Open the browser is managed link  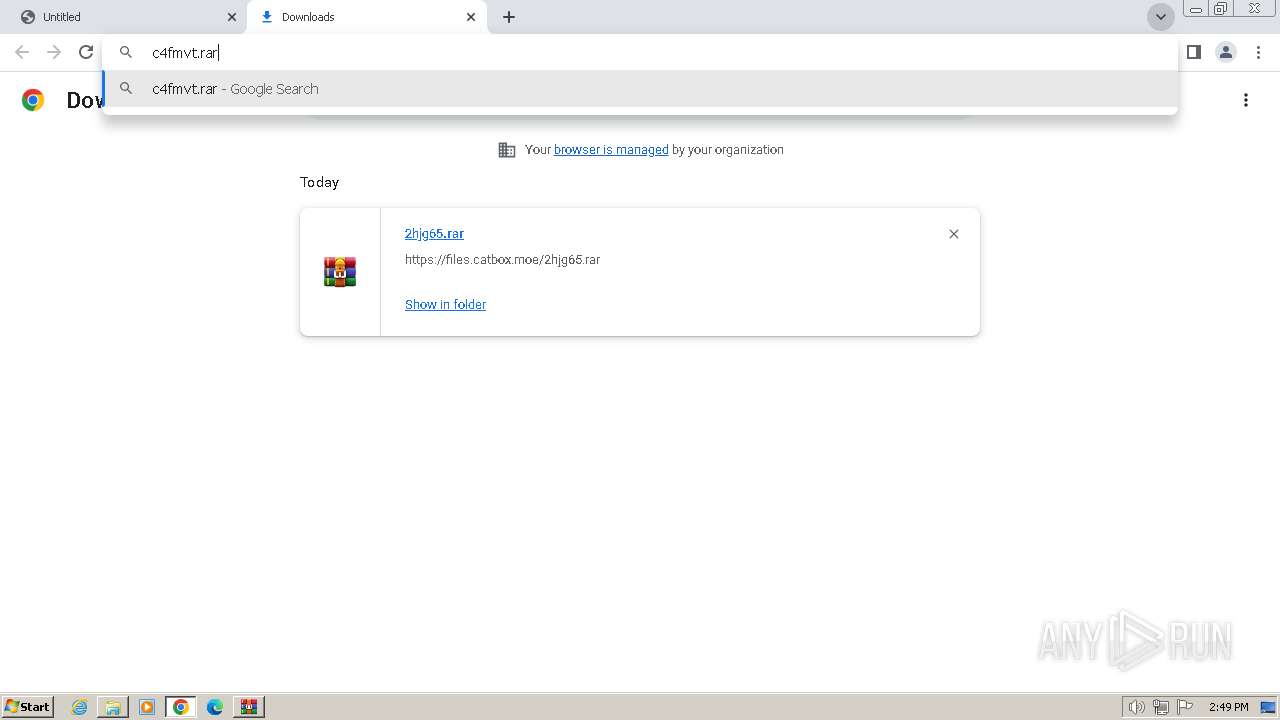point(611,150)
